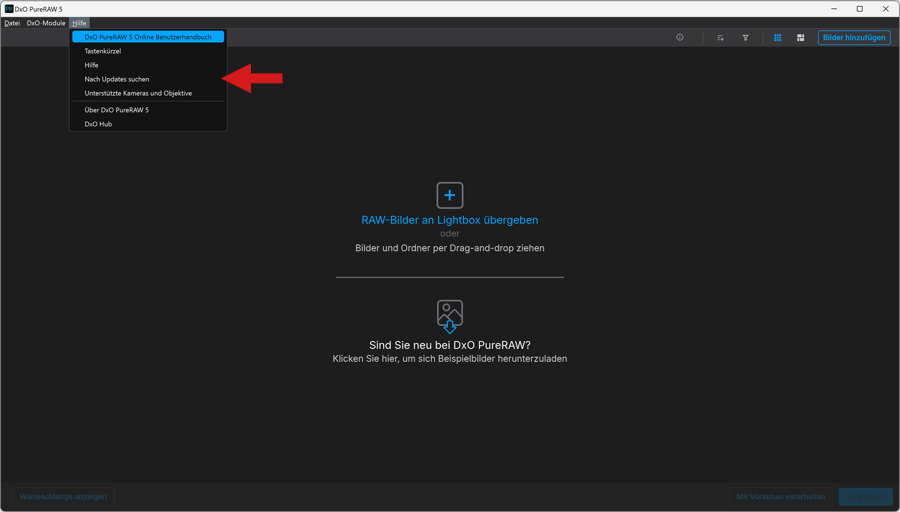
Task: Close the DxO PureRAW 5 window
Action: coord(886,9)
